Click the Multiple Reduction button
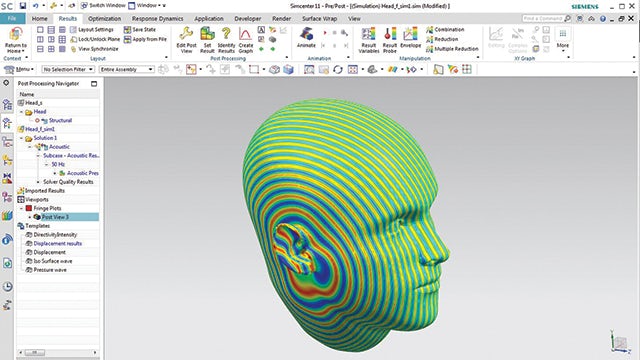This screenshot has height=360, width=640. tap(452, 49)
